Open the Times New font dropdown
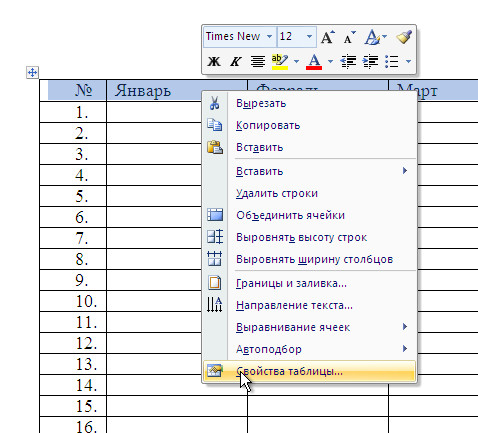This screenshot has height=433, width=478. (269, 36)
